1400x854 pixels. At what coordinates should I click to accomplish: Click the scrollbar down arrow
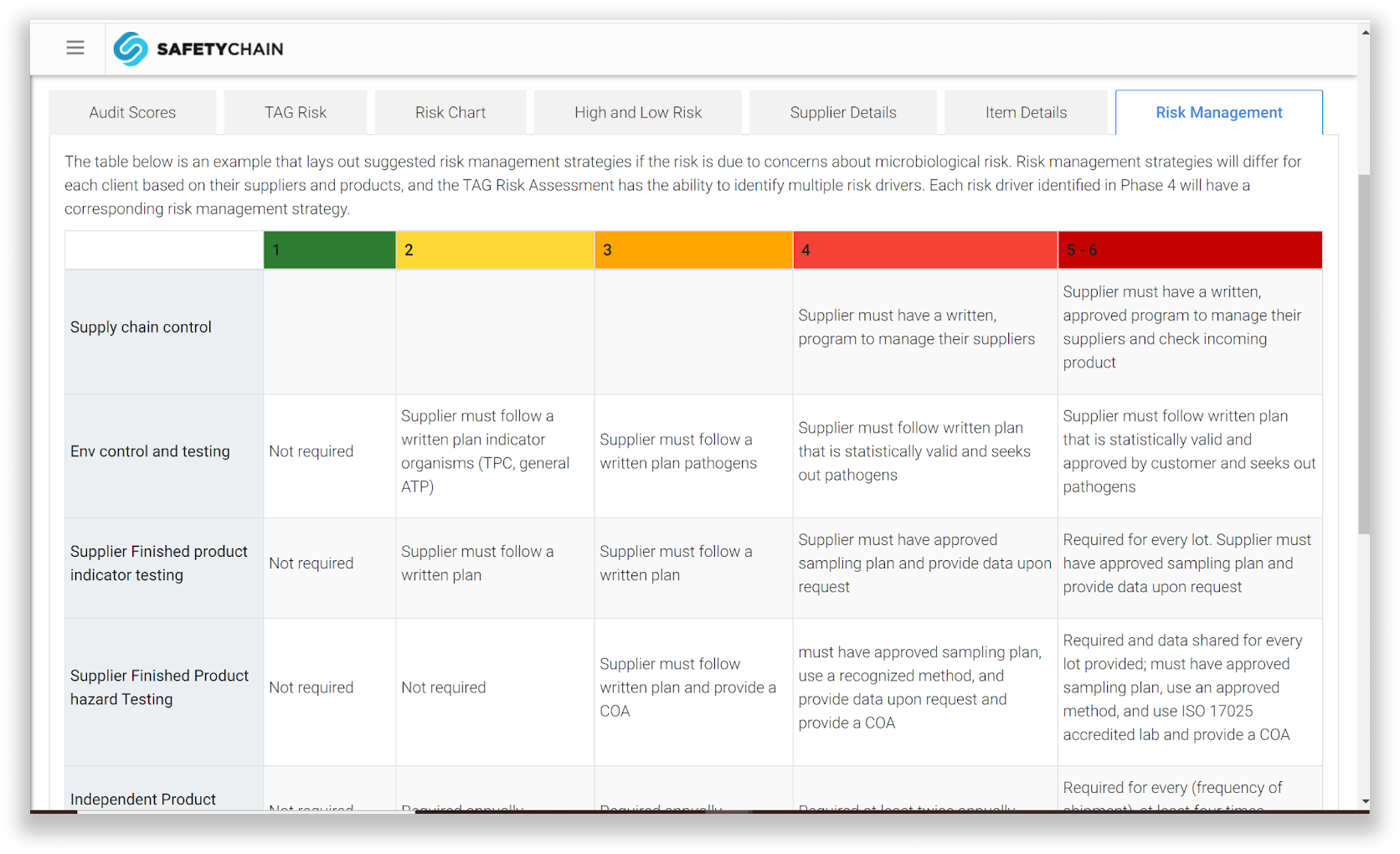(1365, 802)
